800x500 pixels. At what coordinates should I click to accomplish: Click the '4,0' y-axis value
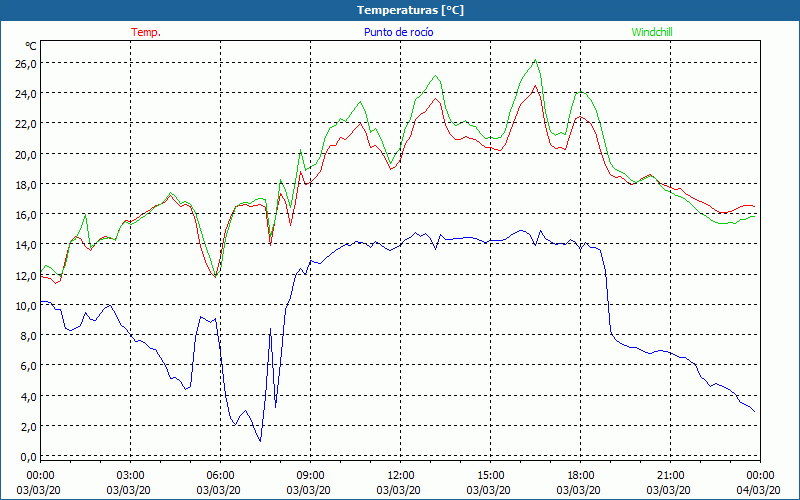point(28,396)
